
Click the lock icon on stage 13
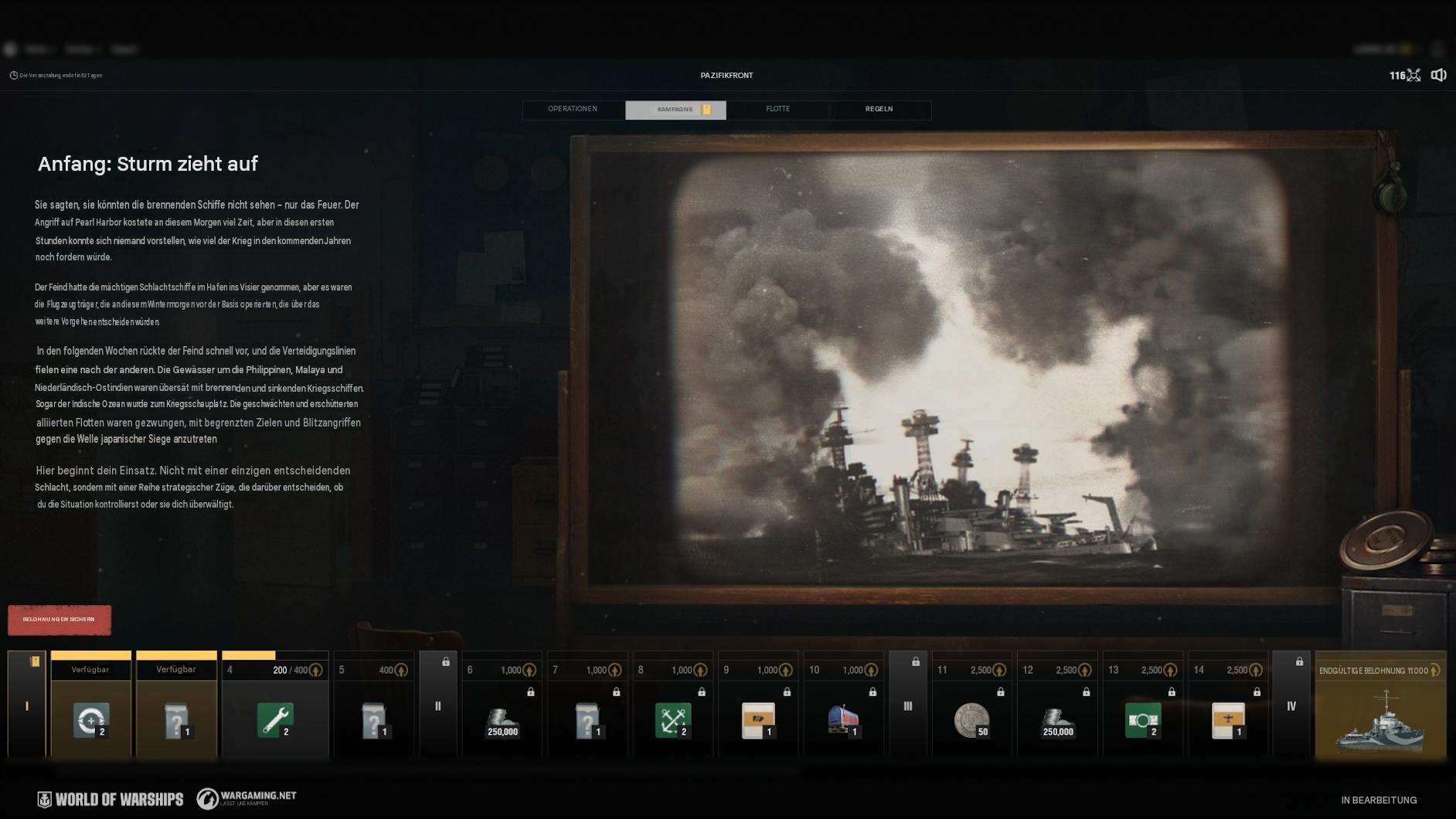coord(1172,692)
